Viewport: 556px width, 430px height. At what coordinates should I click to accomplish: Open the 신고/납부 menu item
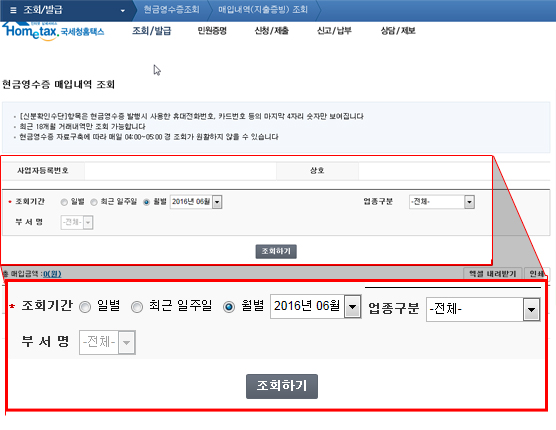pos(334,31)
